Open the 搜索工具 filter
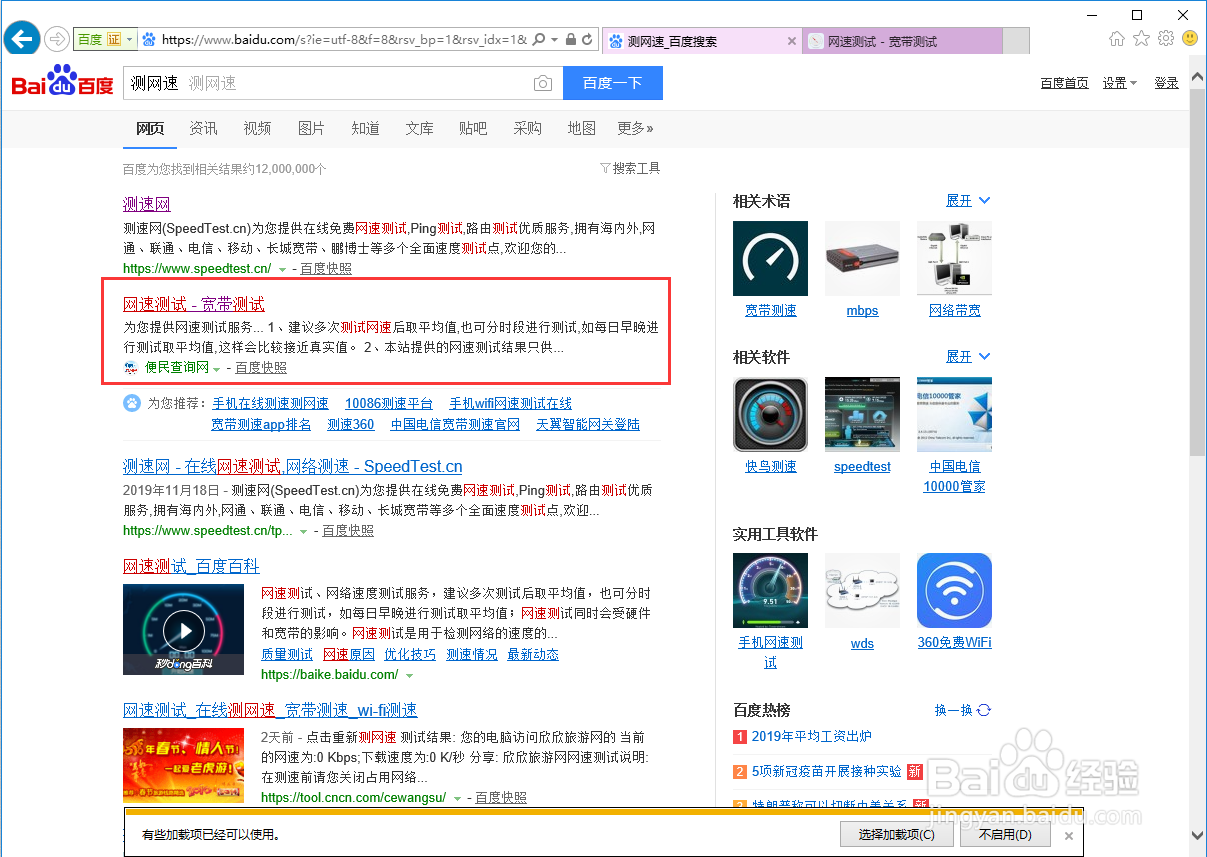Image resolution: width=1207 pixels, height=857 pixels. [x=630, y=168]
